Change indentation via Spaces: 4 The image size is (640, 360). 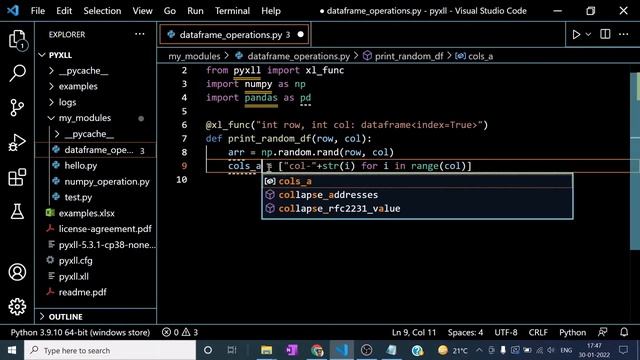pos(465,332)
